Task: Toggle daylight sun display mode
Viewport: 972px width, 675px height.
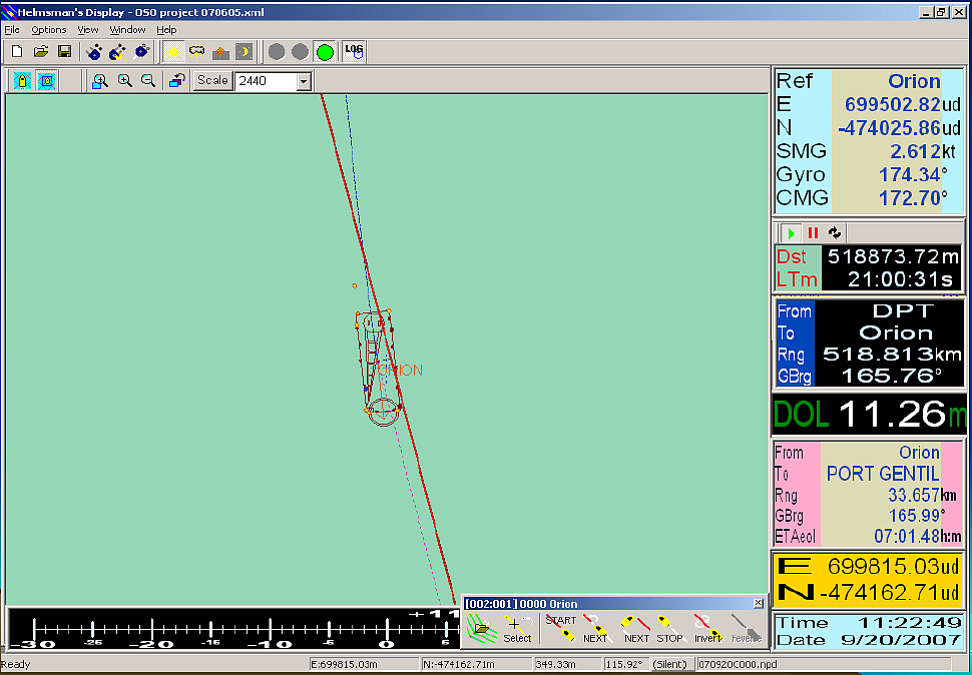Action: [x=173, y=51]
